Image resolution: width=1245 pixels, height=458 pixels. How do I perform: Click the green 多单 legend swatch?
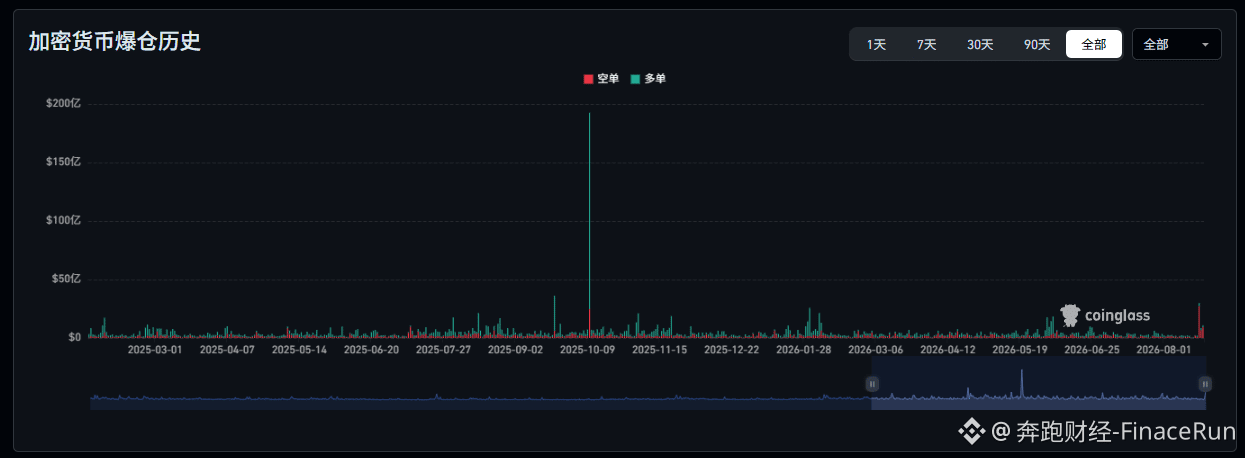(635, 79)
